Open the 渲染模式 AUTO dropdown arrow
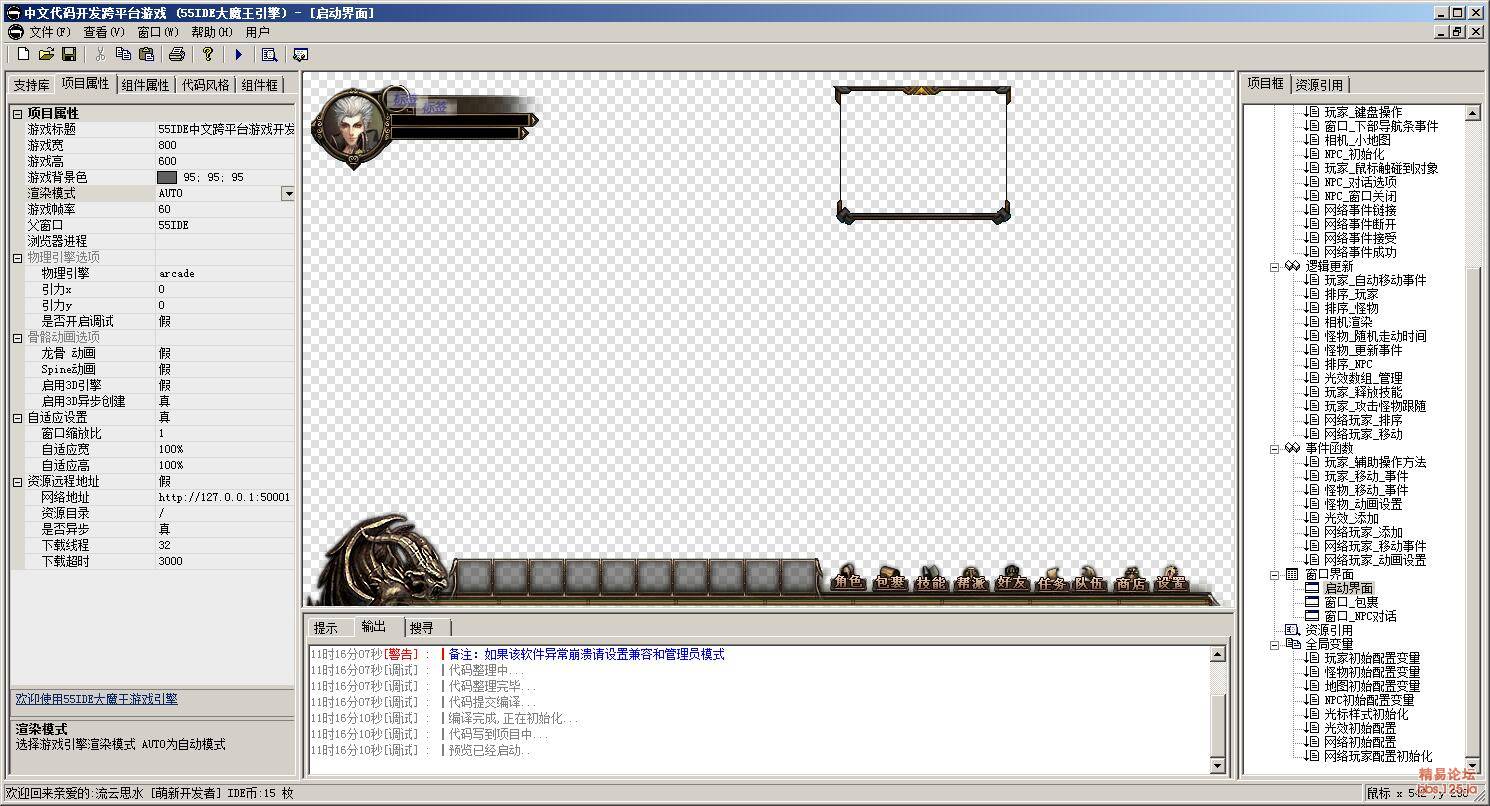 (288, 193)
